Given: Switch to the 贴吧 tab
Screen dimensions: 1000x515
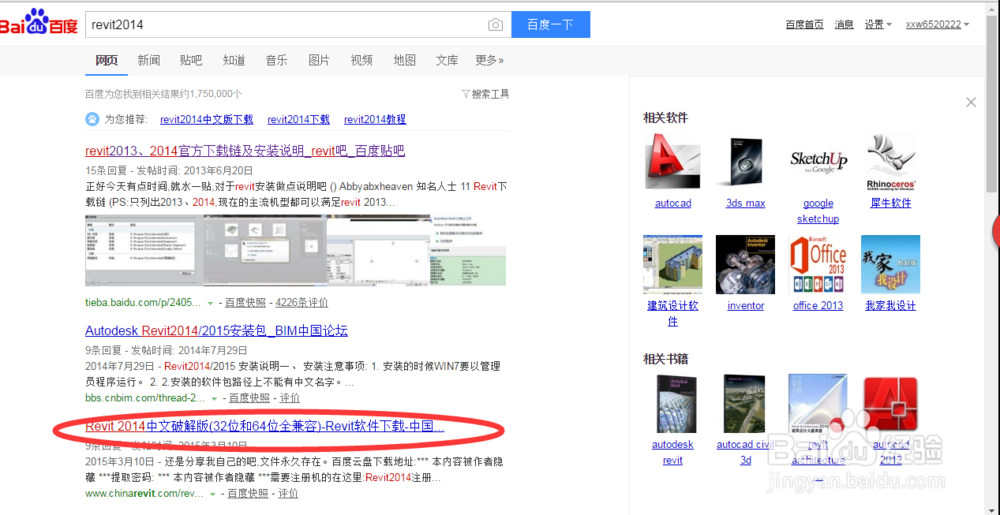Looking at the screenshot, I should click(x=191, y=61).
